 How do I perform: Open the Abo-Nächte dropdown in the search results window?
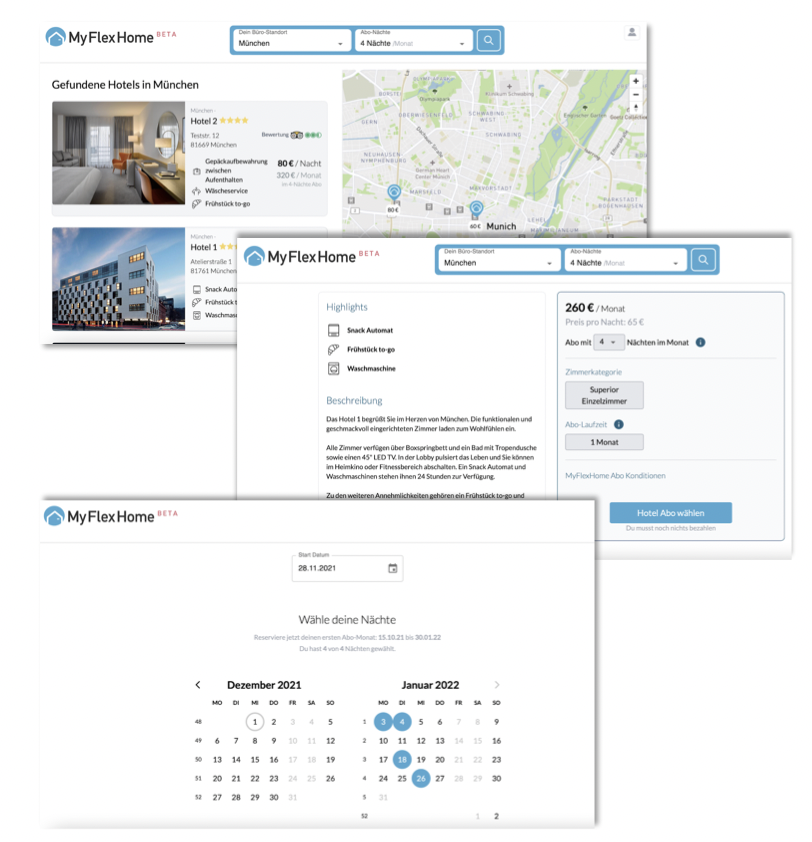(x=414, y=40)
